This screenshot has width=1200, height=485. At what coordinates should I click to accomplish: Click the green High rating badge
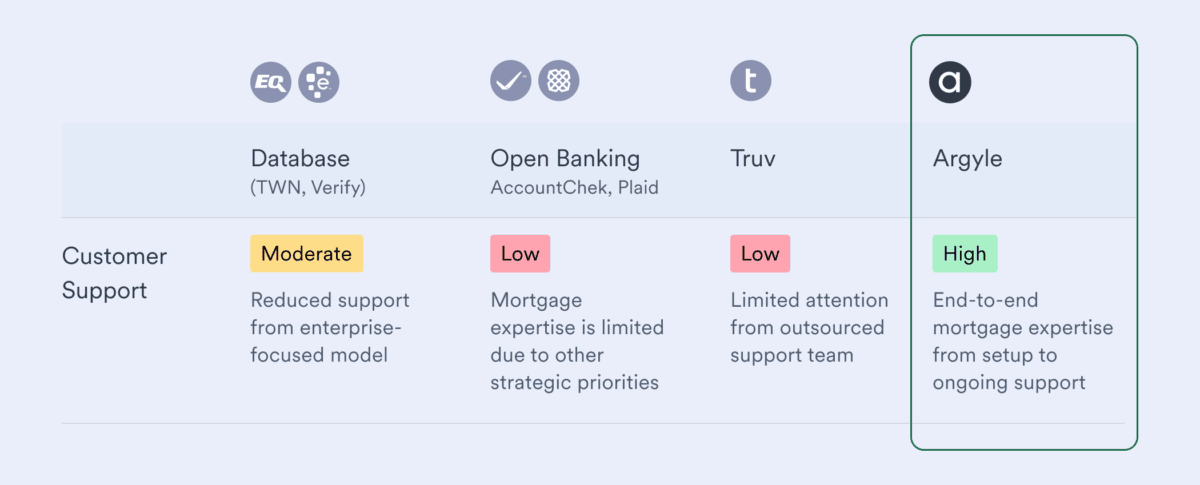[965, 254]
